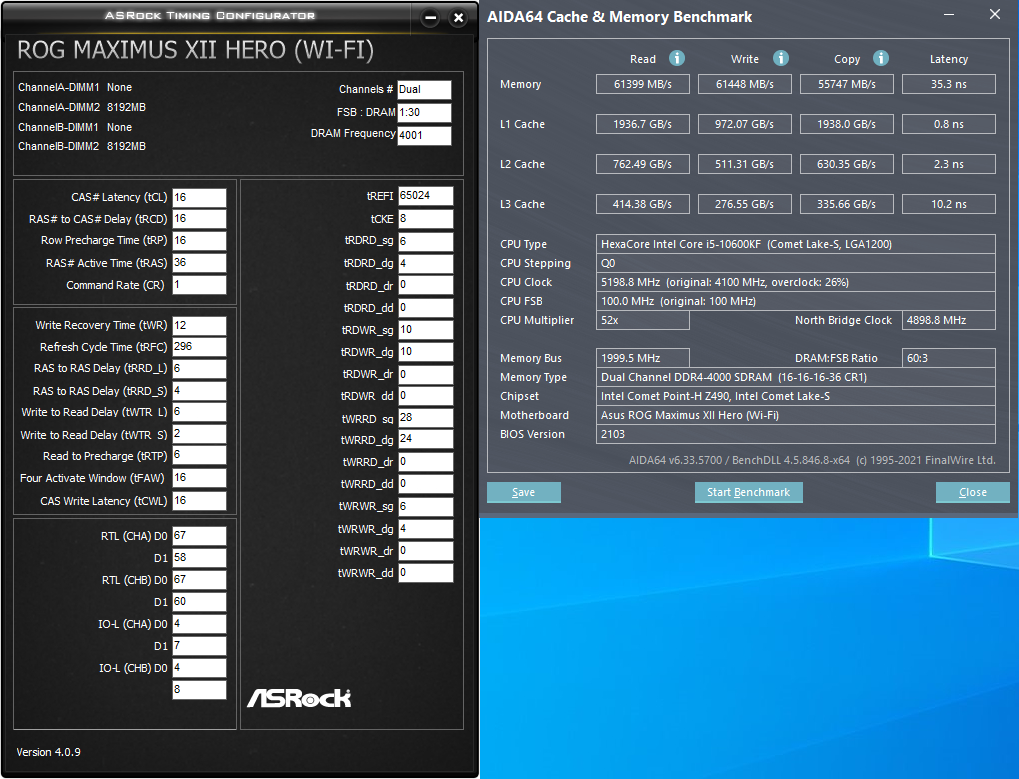Image resolution: width=1019 pixels, height=779 pixels.
Task: Select the Command Rate (CR) field
Action: 200,285
